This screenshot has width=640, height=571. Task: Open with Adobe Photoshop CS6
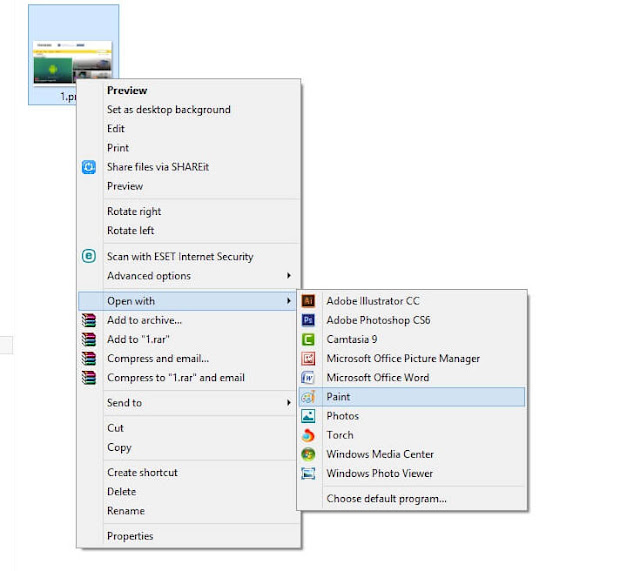click(x=378, y=320)
